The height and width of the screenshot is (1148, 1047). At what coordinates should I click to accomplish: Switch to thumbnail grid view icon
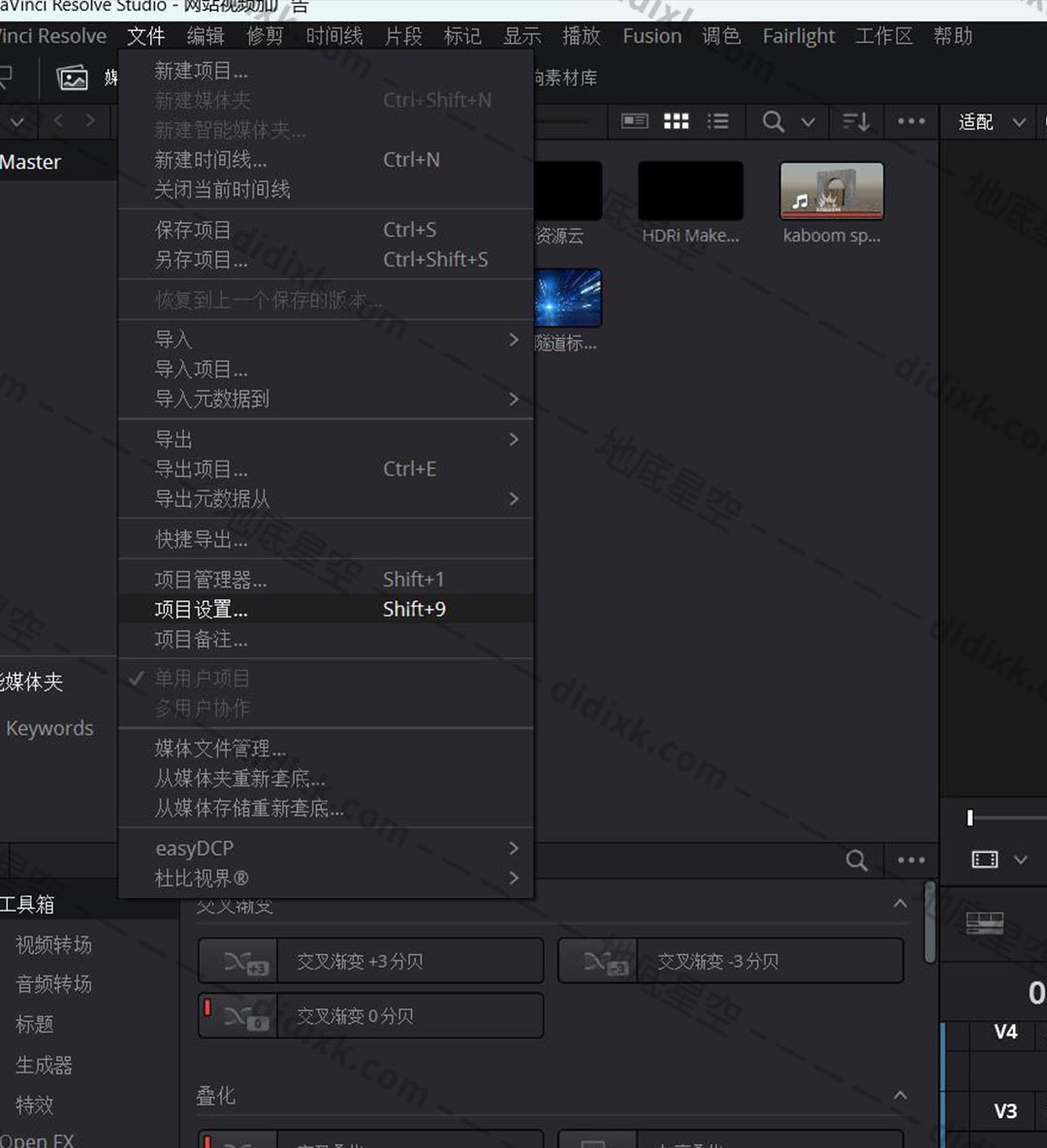click(x=676, y=121)
